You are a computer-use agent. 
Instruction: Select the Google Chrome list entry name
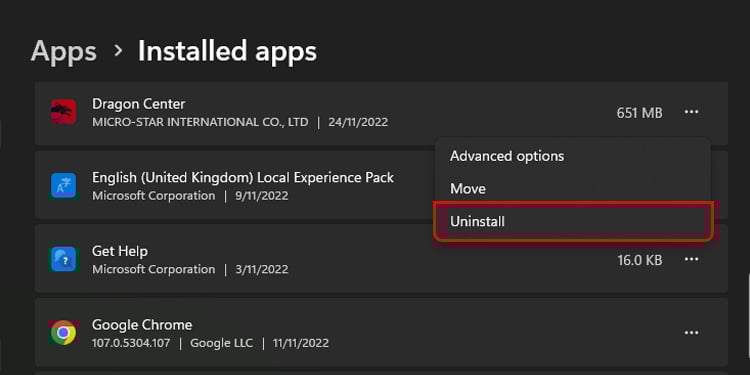142,325
